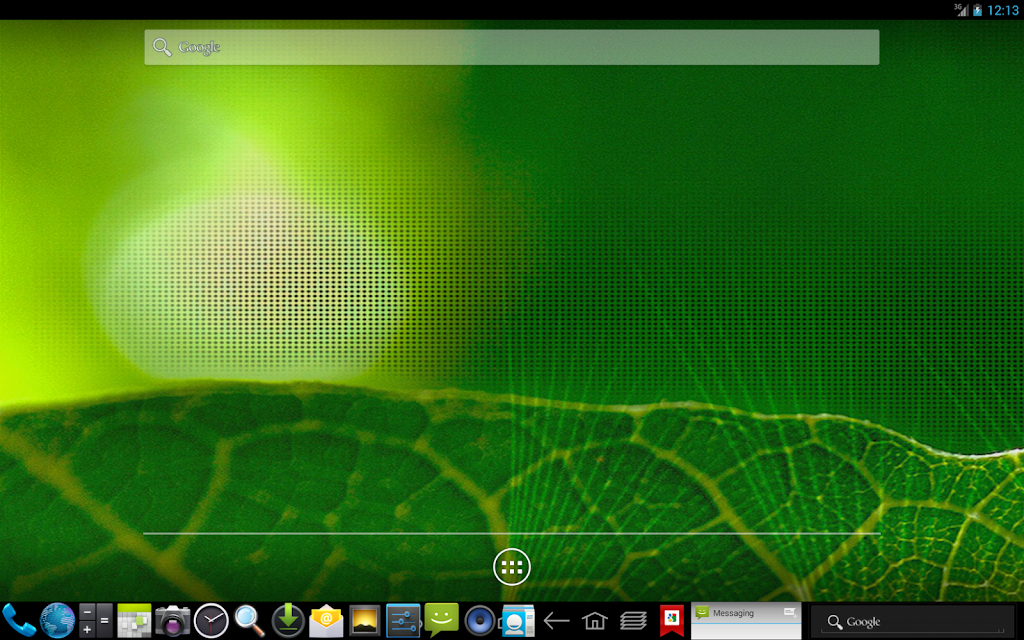Open the magnifying glass Search app
The height and width of the screenshot is (640, 1024).
pos(249,620)
